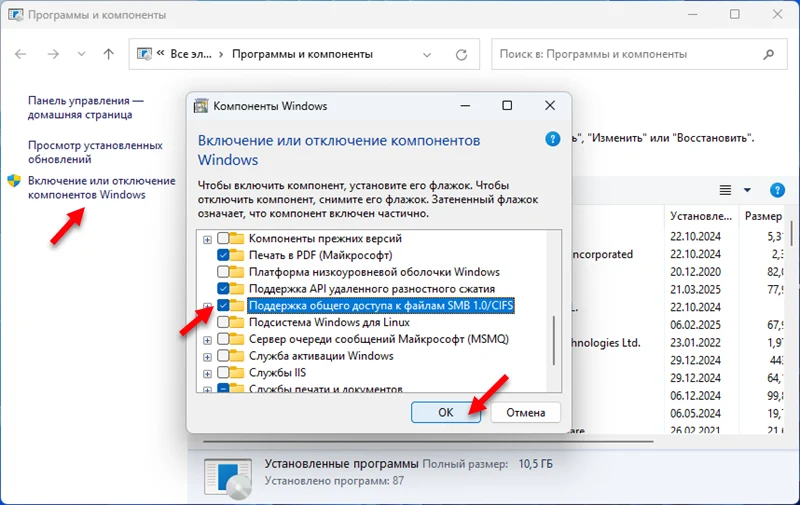Select install date 23.01.2022 cell
This screenshot has width=800, height=505.
[x=695, y=342]
